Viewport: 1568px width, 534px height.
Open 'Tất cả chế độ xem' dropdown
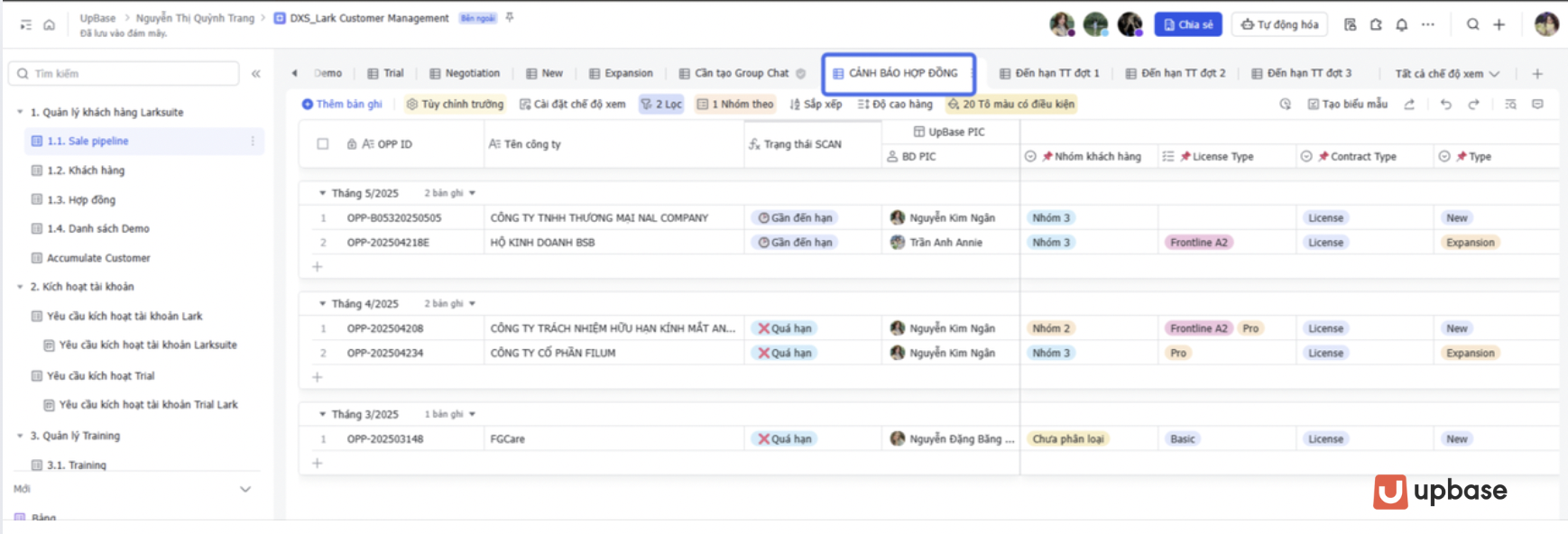(x=1447, y=74)
